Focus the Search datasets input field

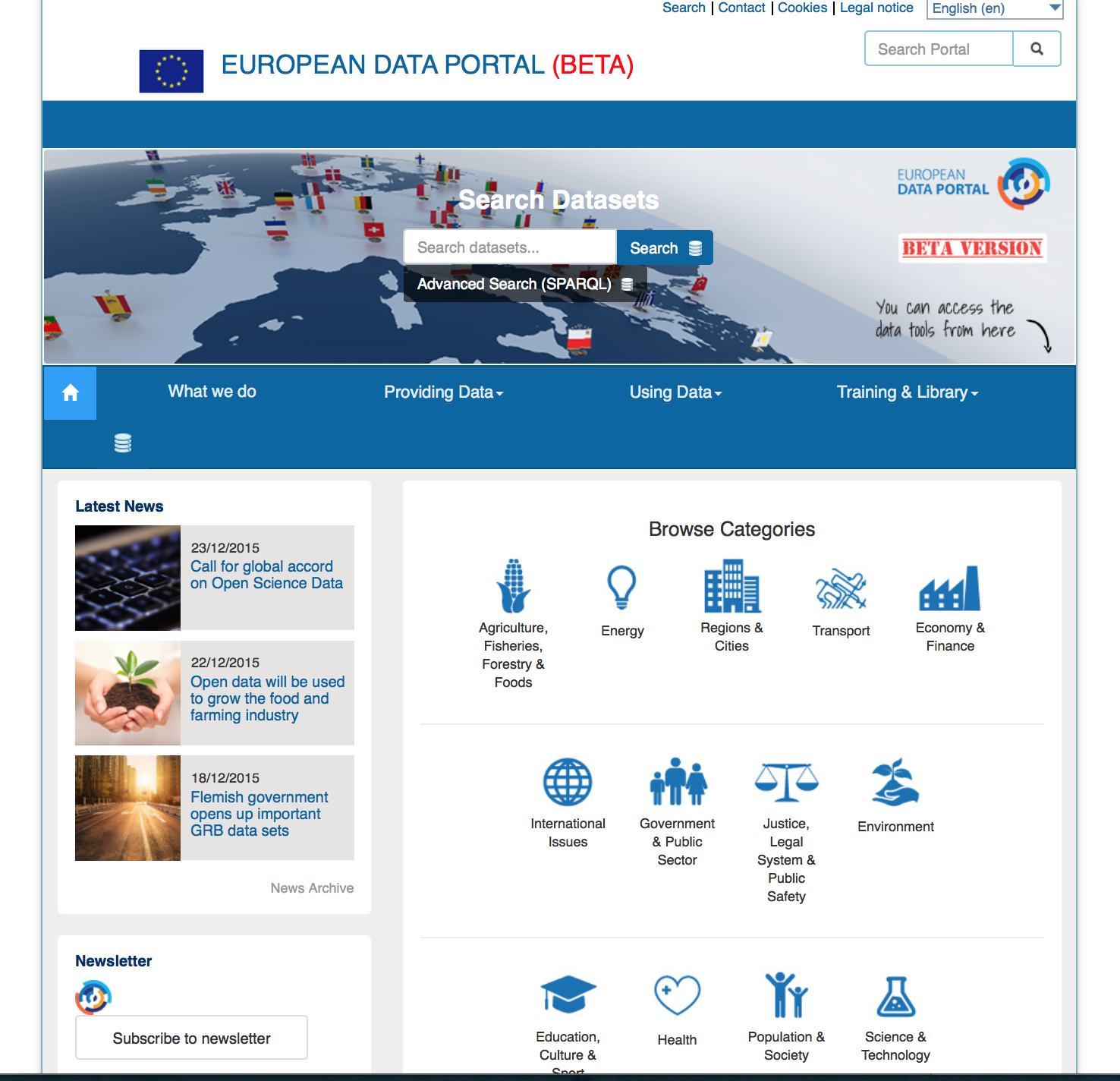[x=510, y=247]
